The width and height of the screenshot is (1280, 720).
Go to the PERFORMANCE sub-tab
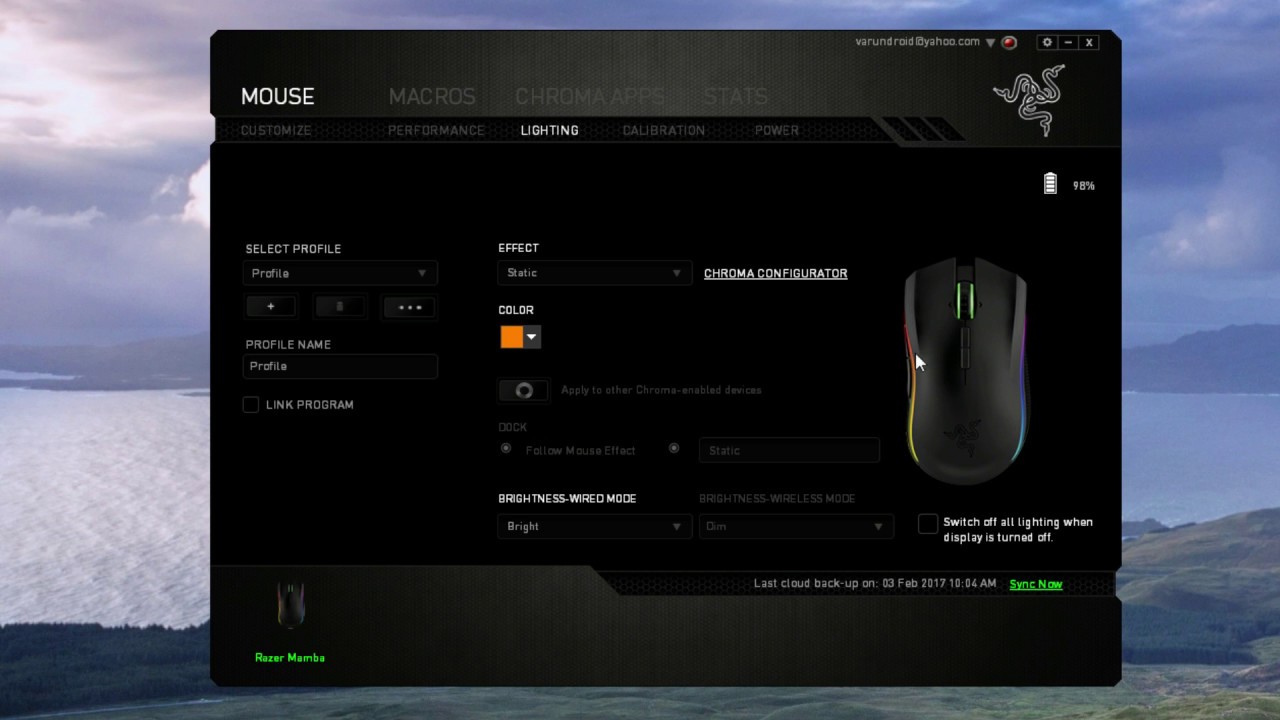point(436,130)
